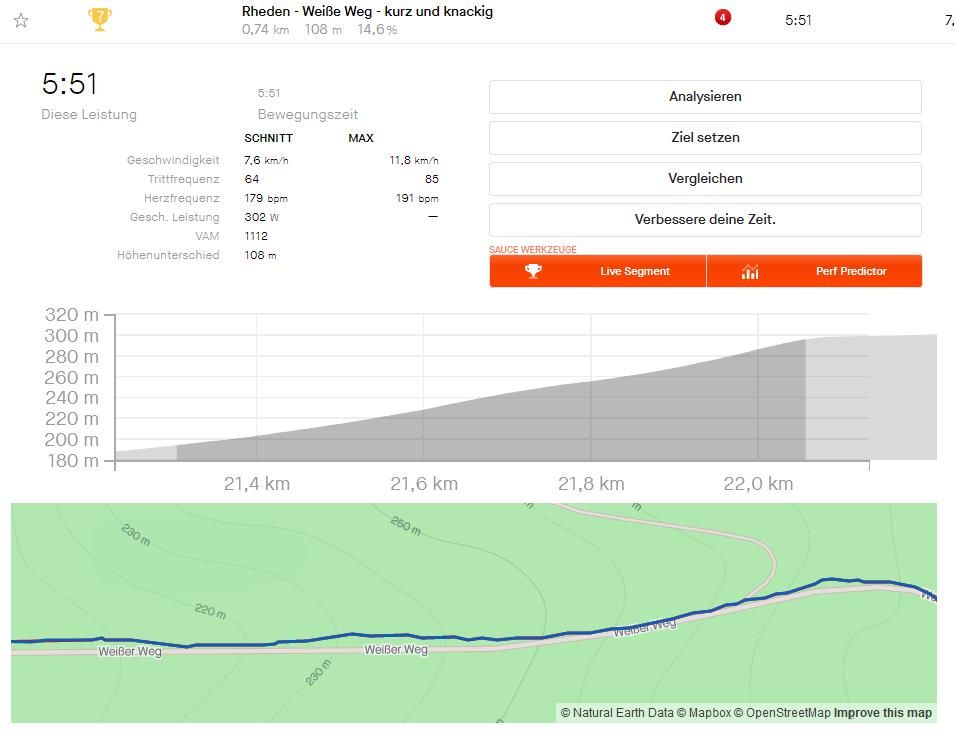Open the Analysieren view
Image resolution: width=956 pixels, height=739 pixels.
[x=705, y=97]
